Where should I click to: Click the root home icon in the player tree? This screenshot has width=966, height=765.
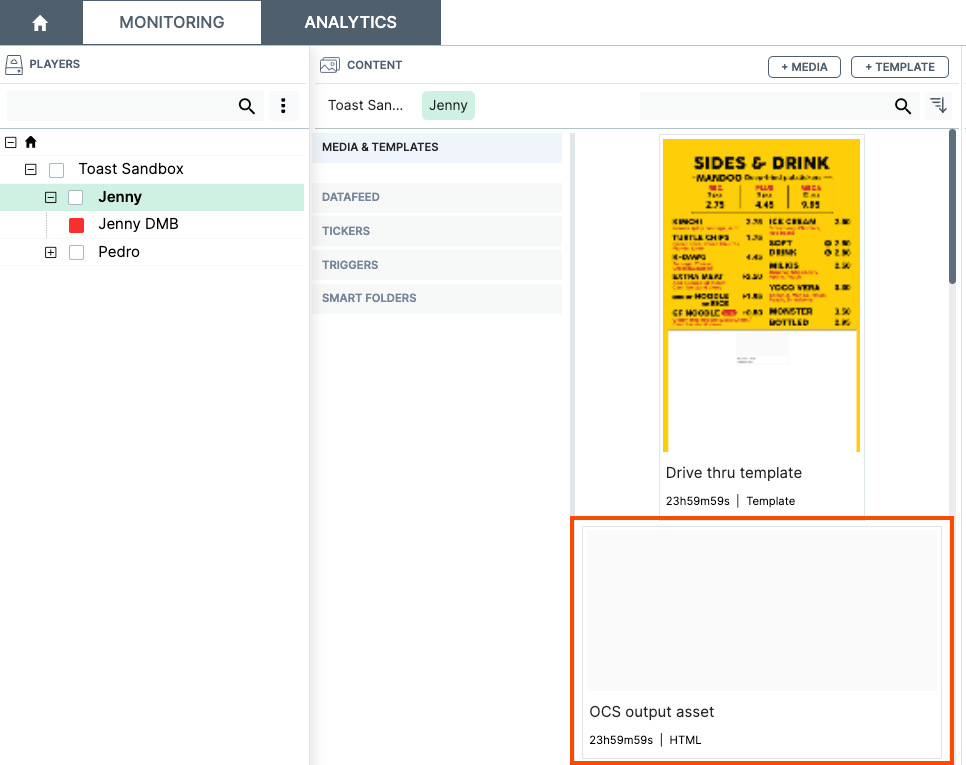pos(30,141)
